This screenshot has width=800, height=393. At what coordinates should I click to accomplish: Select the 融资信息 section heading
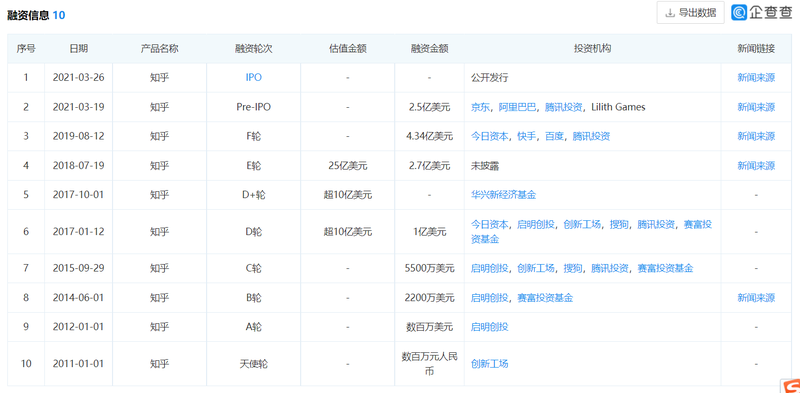[28, 15]
